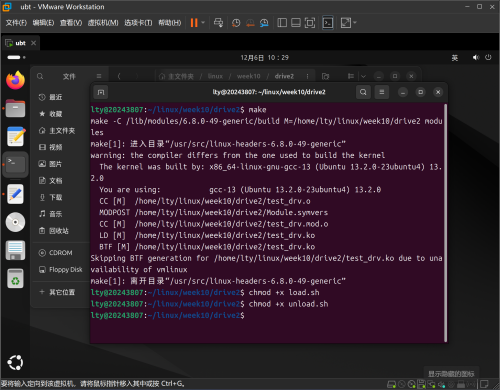Open Activities overview in the top bar
The height and width of the screenshot is (390, 500).
coord(16,57)
